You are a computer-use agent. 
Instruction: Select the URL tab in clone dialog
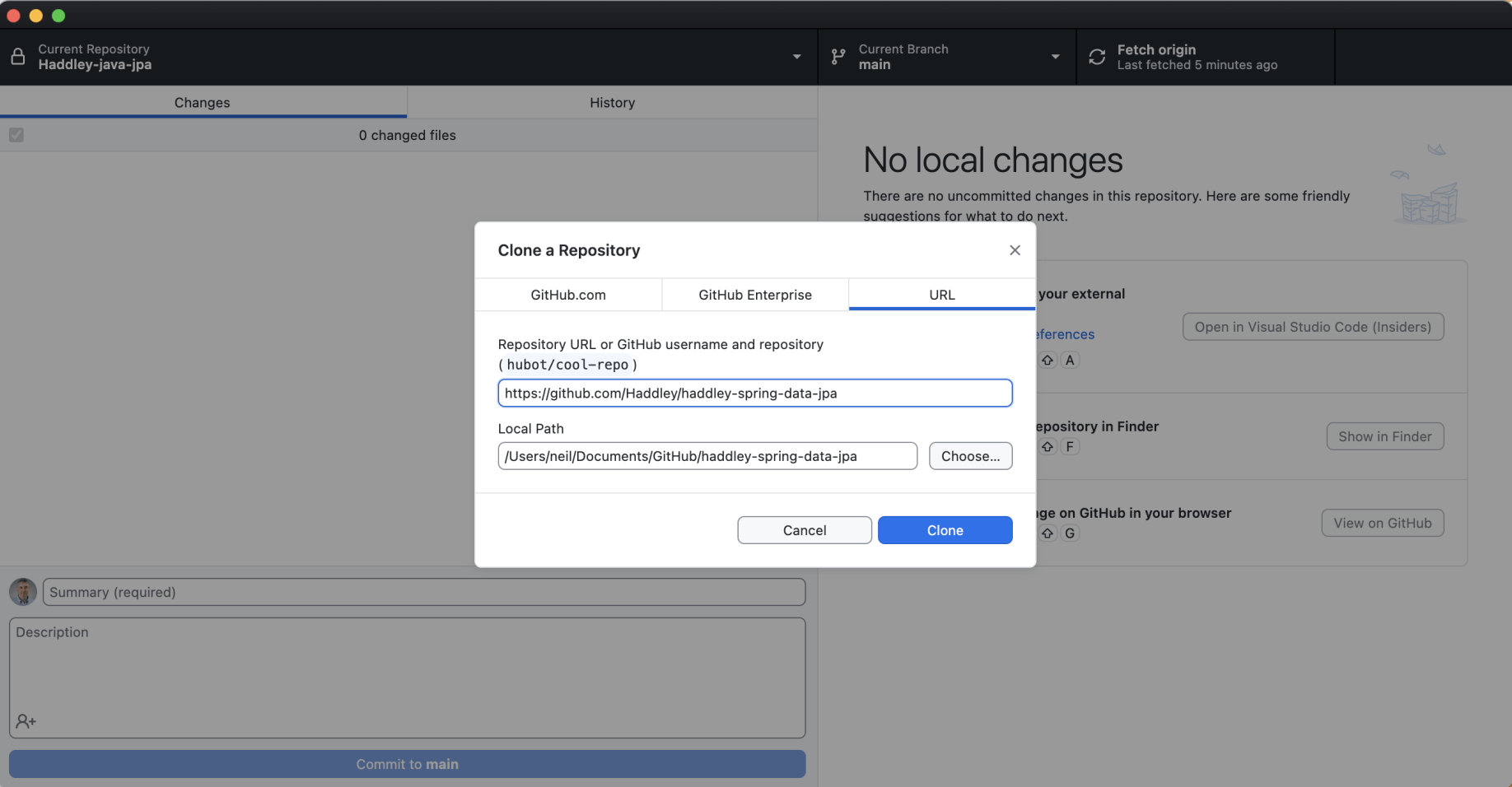[x=942, y=295]
